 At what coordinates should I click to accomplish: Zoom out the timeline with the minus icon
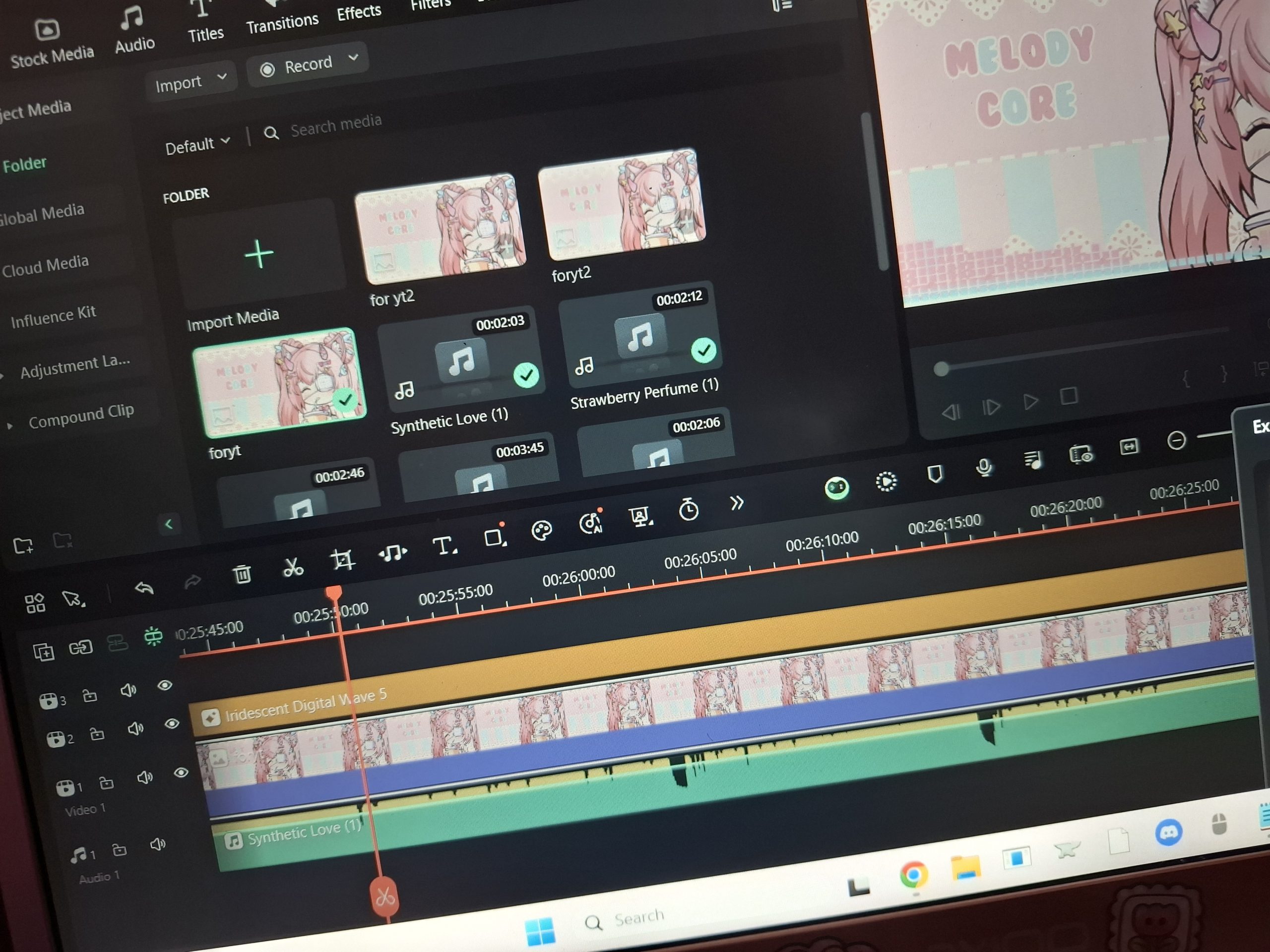pos(1176,440)
